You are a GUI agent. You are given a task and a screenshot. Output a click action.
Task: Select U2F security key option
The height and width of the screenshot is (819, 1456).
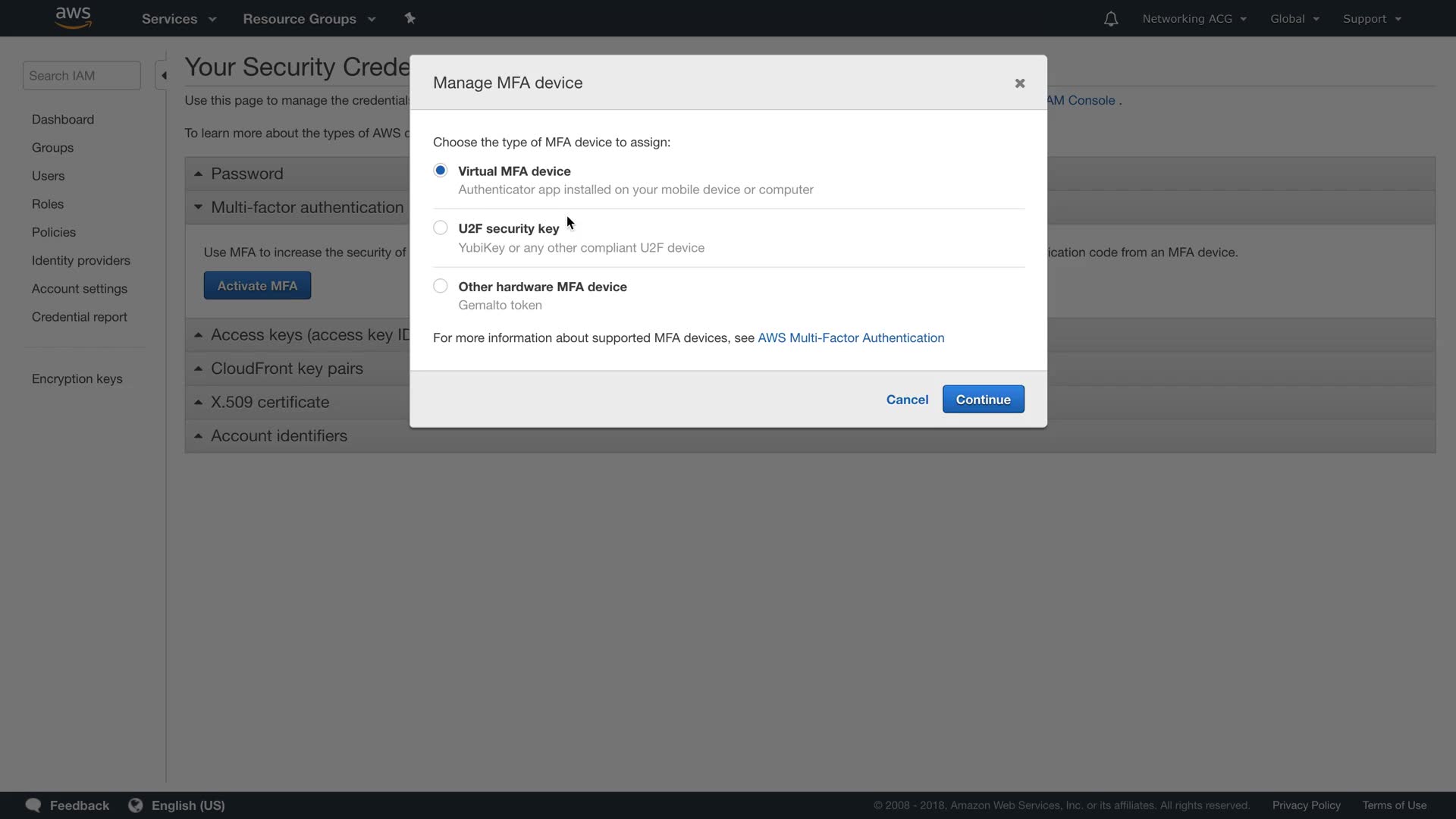coord(440,228)
